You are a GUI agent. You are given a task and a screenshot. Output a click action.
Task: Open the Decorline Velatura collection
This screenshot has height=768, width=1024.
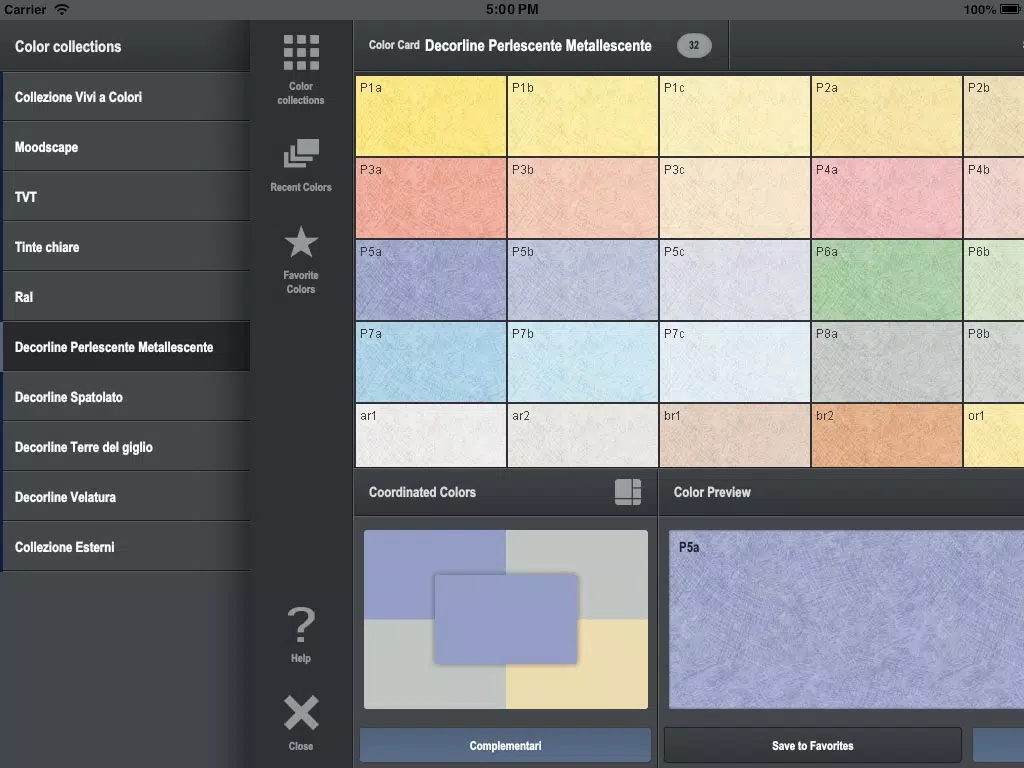click(x=126, y=497)
